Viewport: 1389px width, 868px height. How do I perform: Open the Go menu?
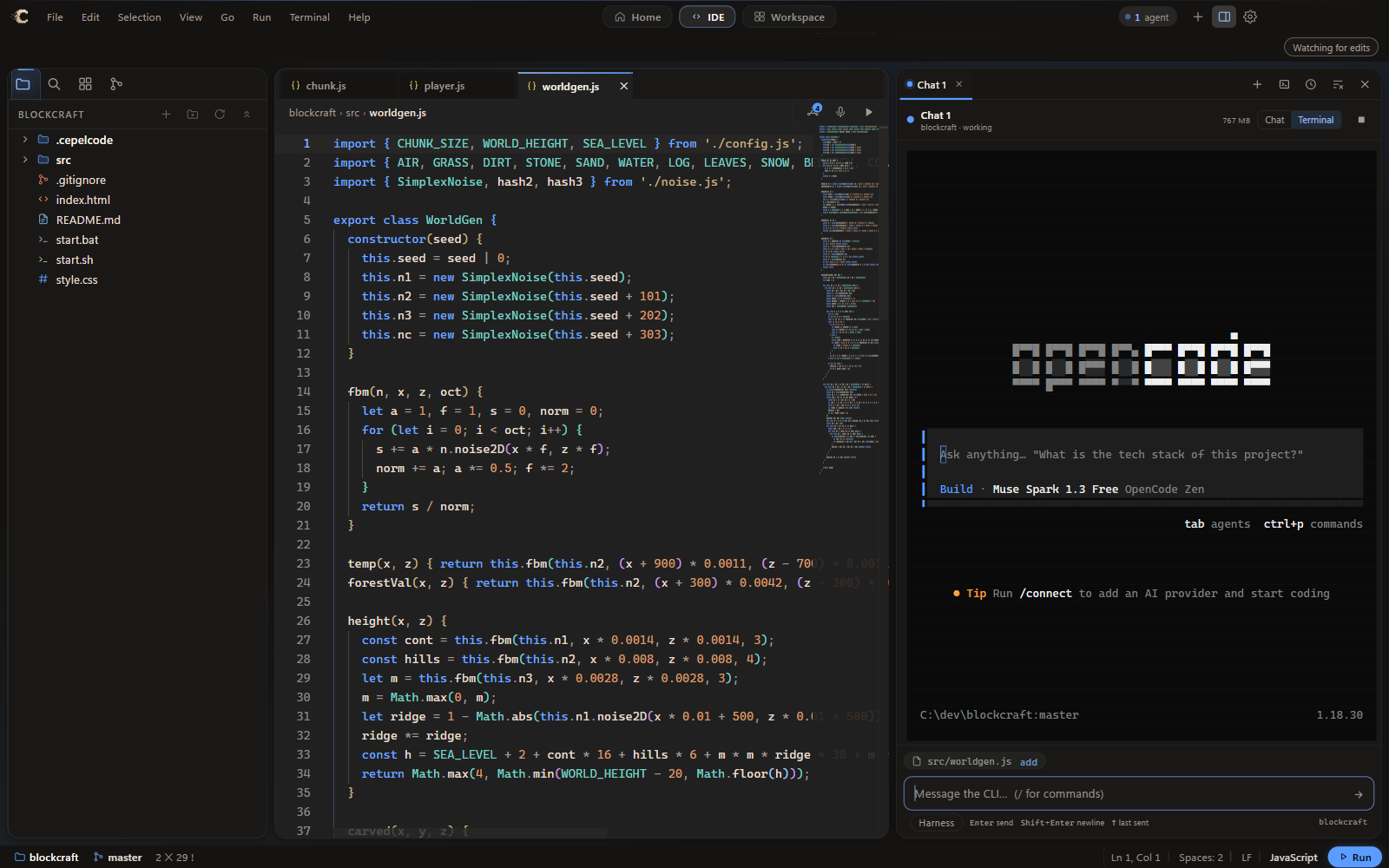click(x=227, y=17)
